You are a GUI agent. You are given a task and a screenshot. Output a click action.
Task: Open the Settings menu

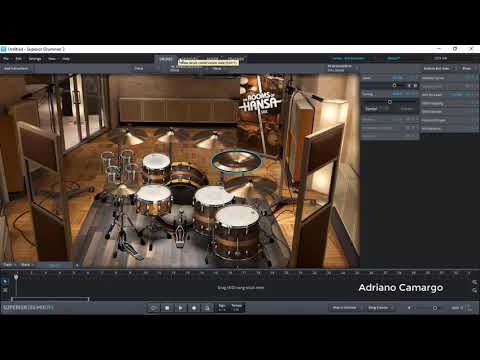point(35,59)
